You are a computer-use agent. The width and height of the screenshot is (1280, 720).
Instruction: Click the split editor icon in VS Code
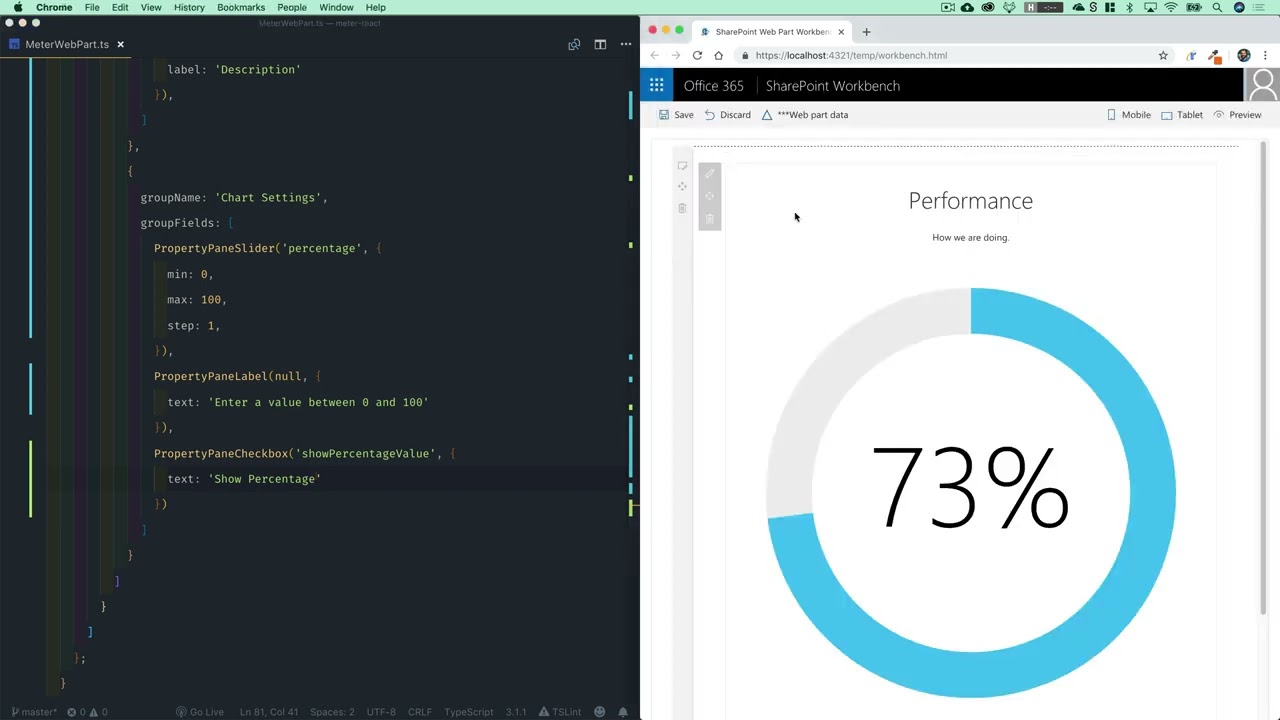600,44
